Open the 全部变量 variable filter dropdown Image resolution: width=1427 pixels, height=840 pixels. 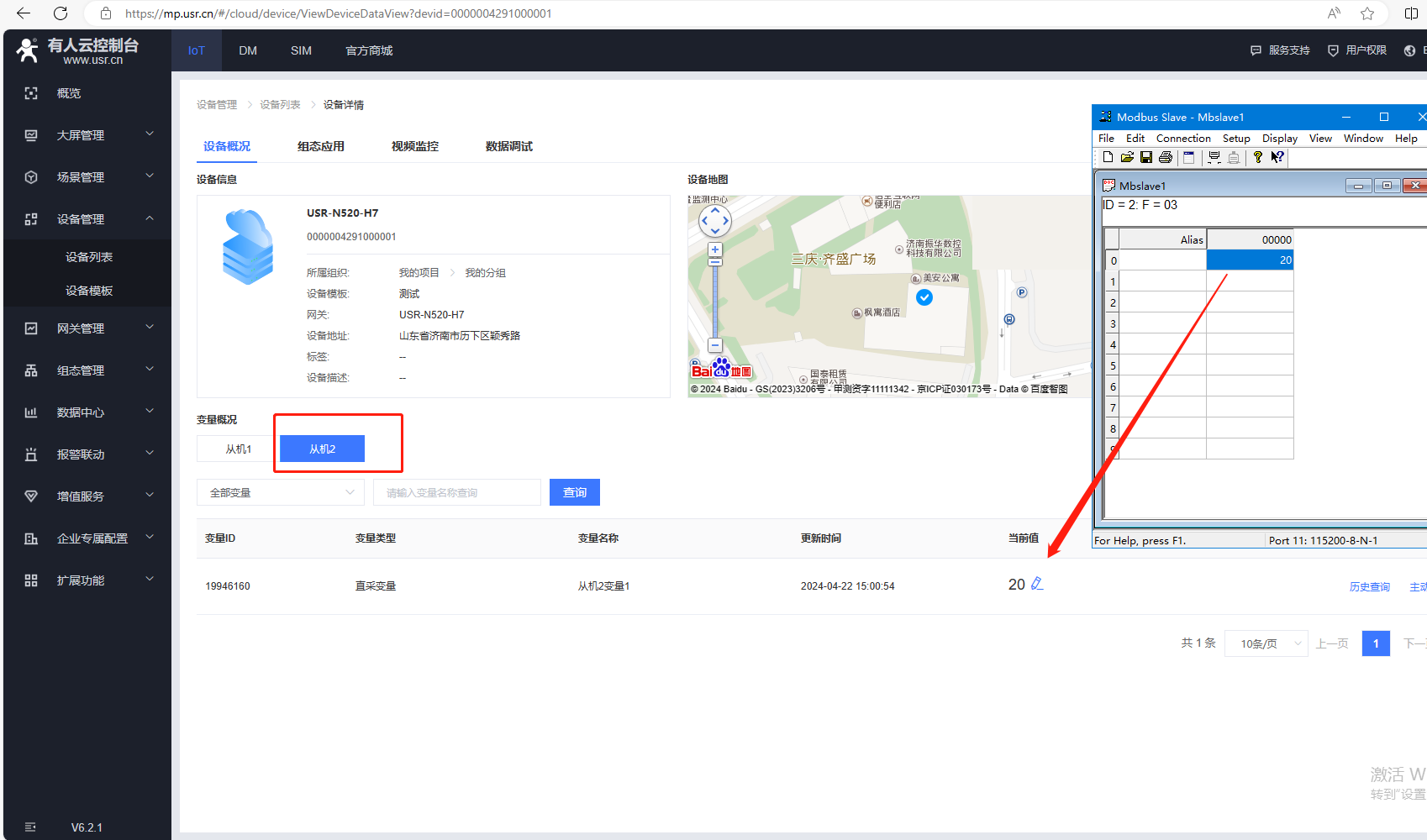click(x=281, y=492)
